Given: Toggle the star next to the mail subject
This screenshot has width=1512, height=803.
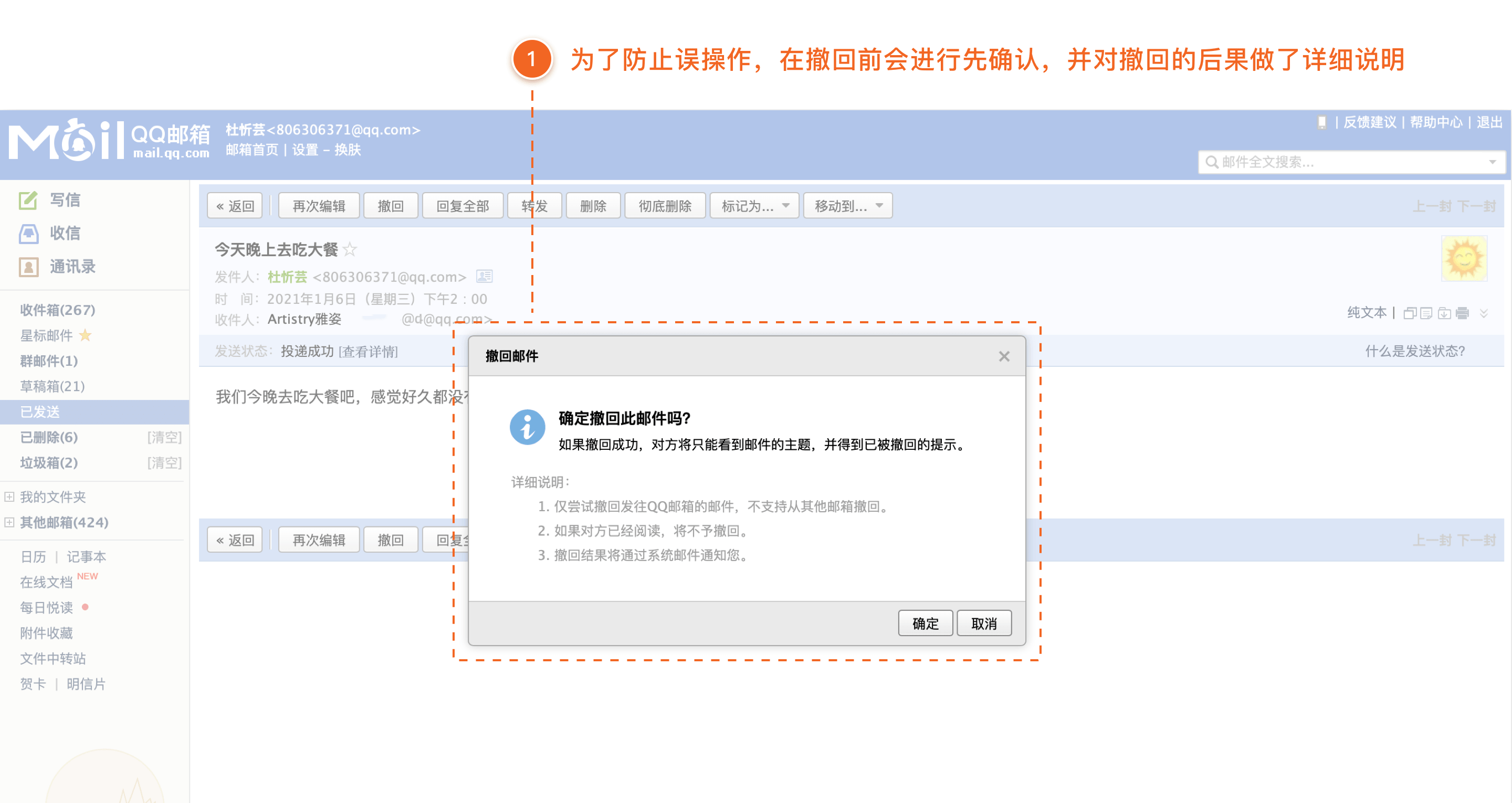Looking at the screenshot, I should point(350,249).
